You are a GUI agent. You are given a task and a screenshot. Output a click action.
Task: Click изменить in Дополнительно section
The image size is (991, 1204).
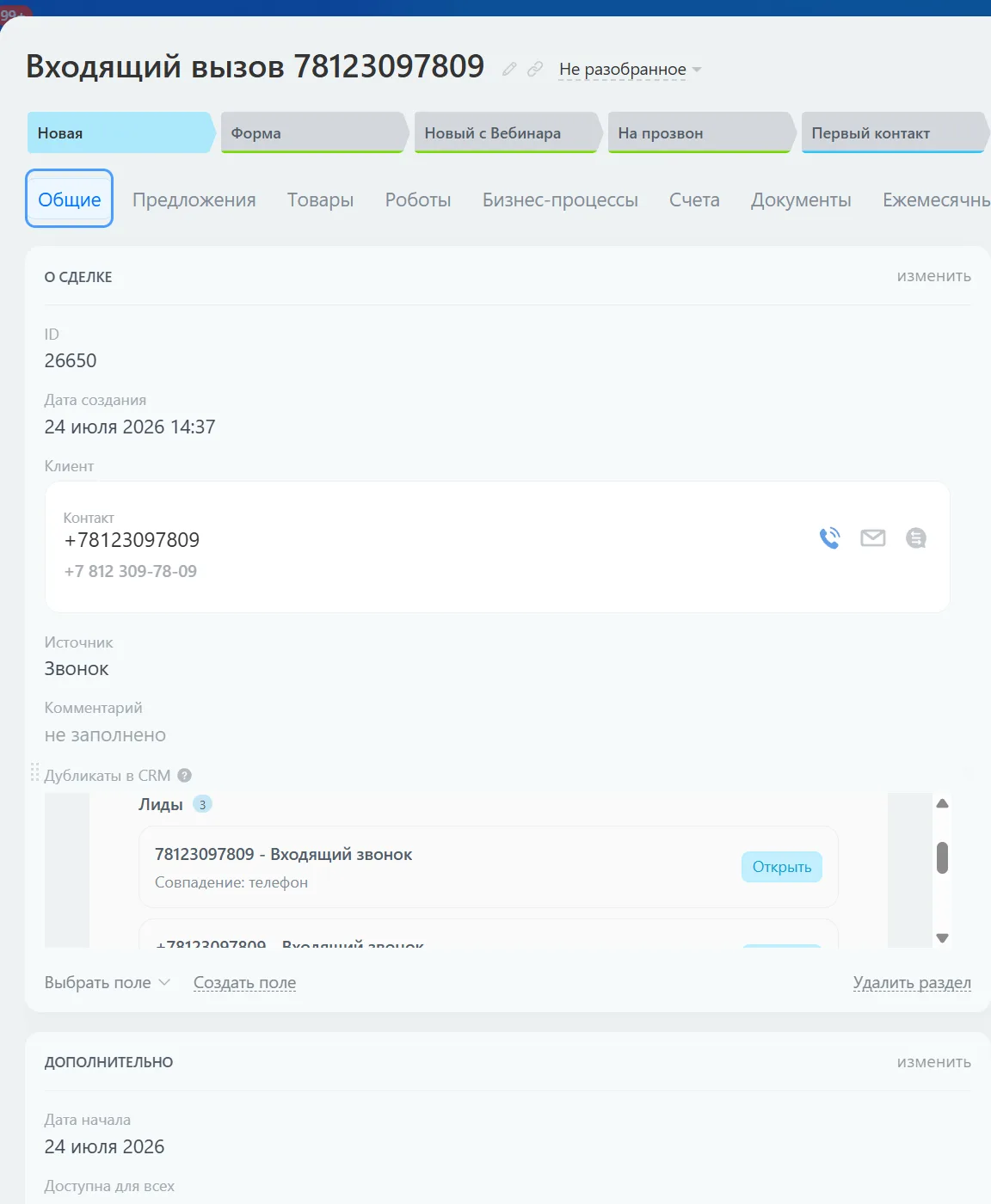(934, 1062)
